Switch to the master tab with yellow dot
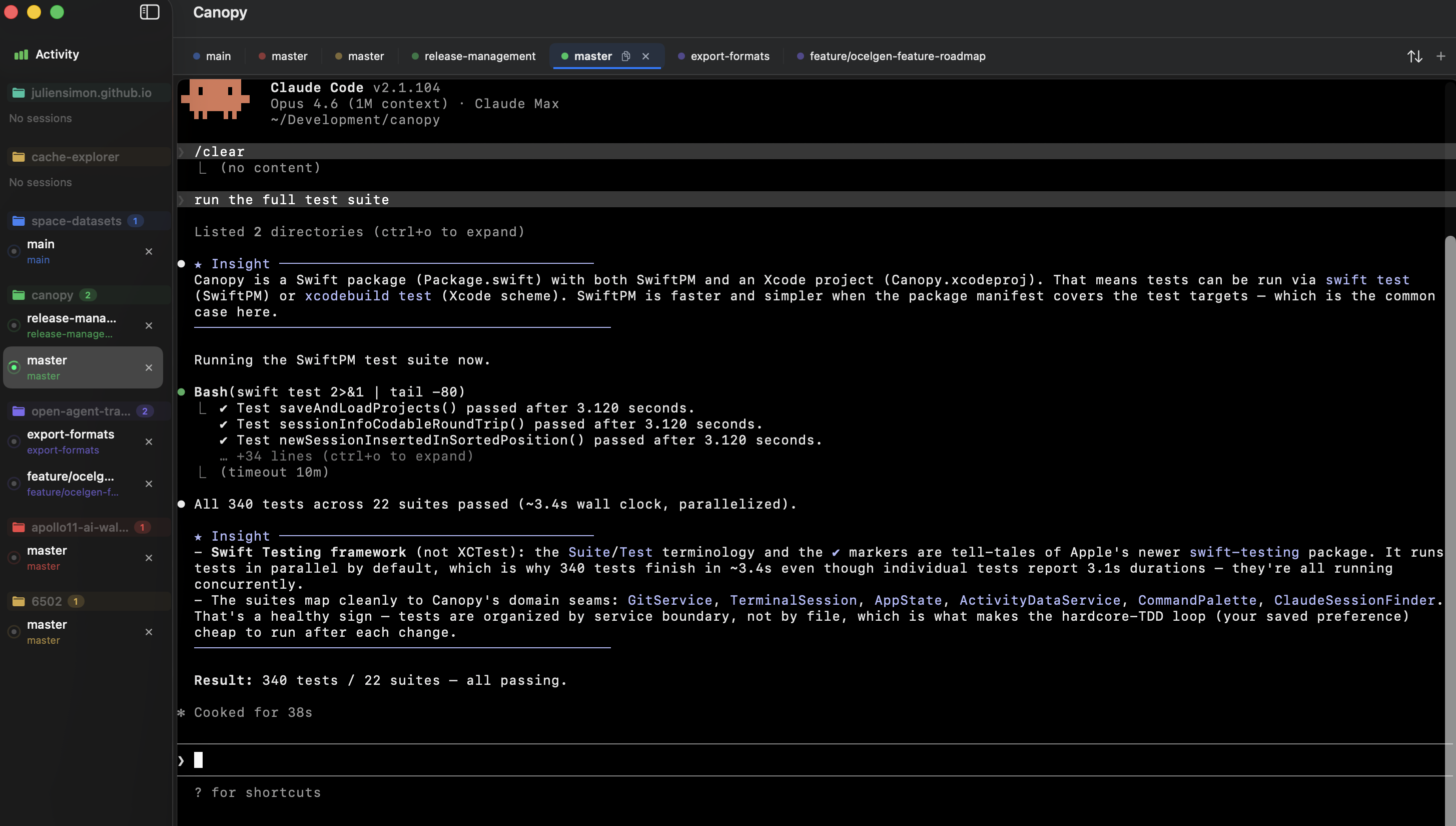The height and width of the screenshot is (826, 1456). [359, 56]
